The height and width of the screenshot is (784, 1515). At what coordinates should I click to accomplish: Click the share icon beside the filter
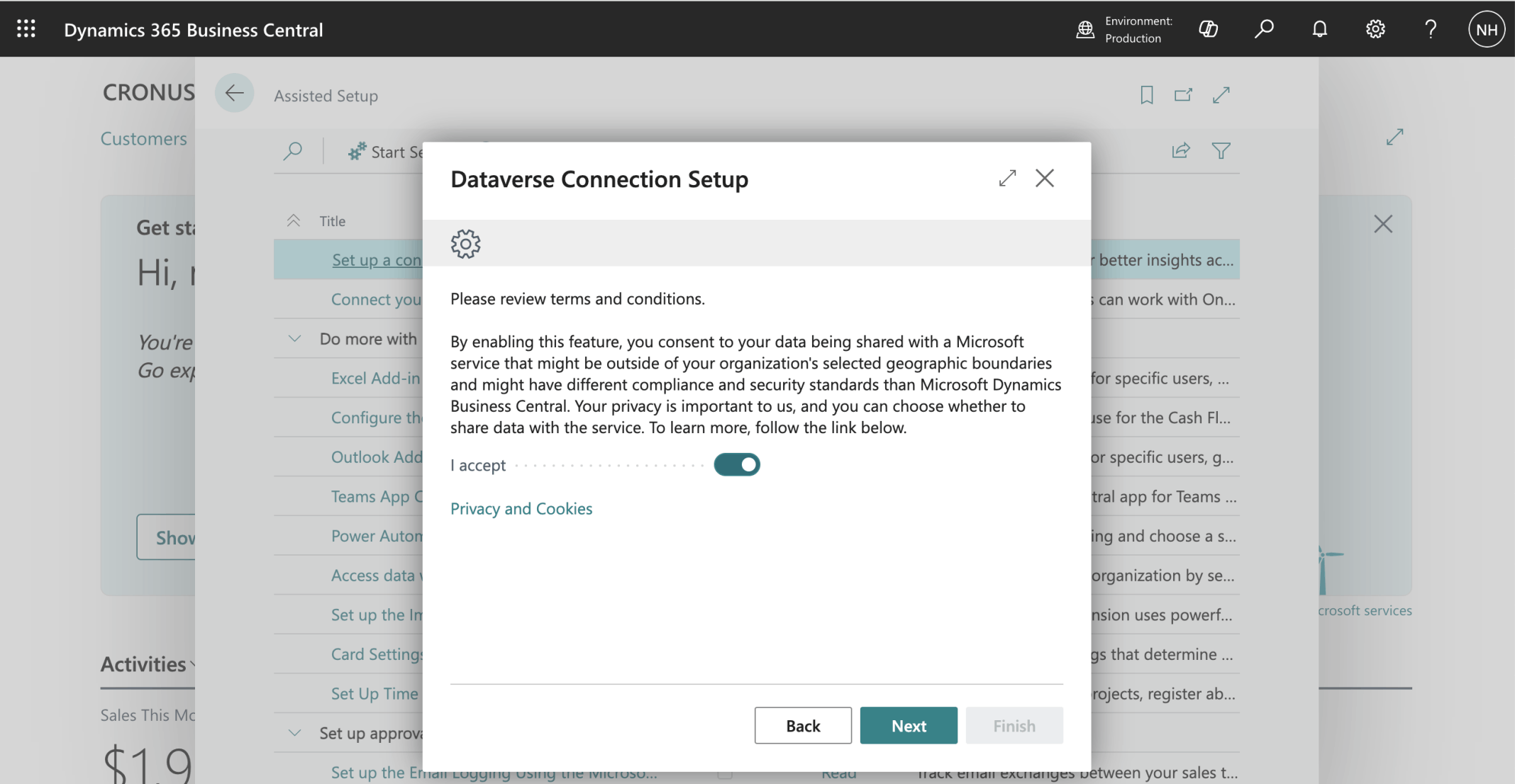point(1181,151)
